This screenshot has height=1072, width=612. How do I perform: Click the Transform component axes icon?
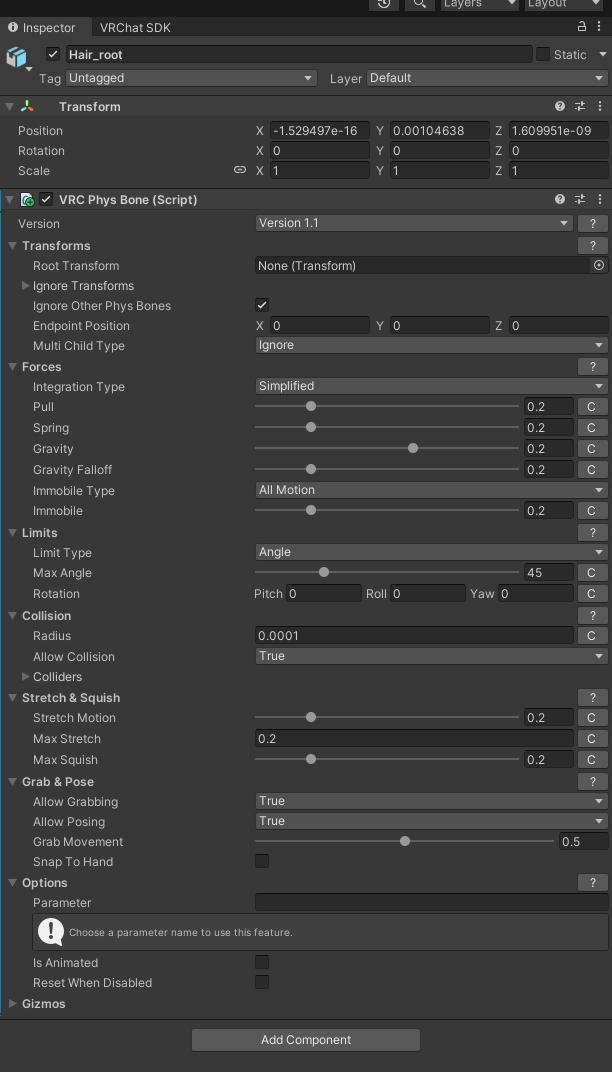click(x=27, y=106)
